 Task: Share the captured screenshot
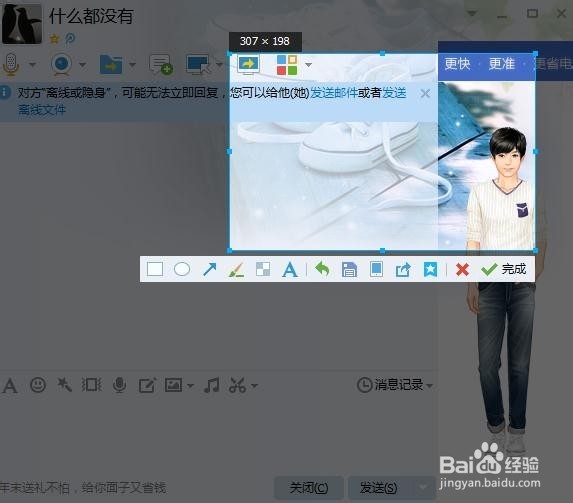point(403,270)
